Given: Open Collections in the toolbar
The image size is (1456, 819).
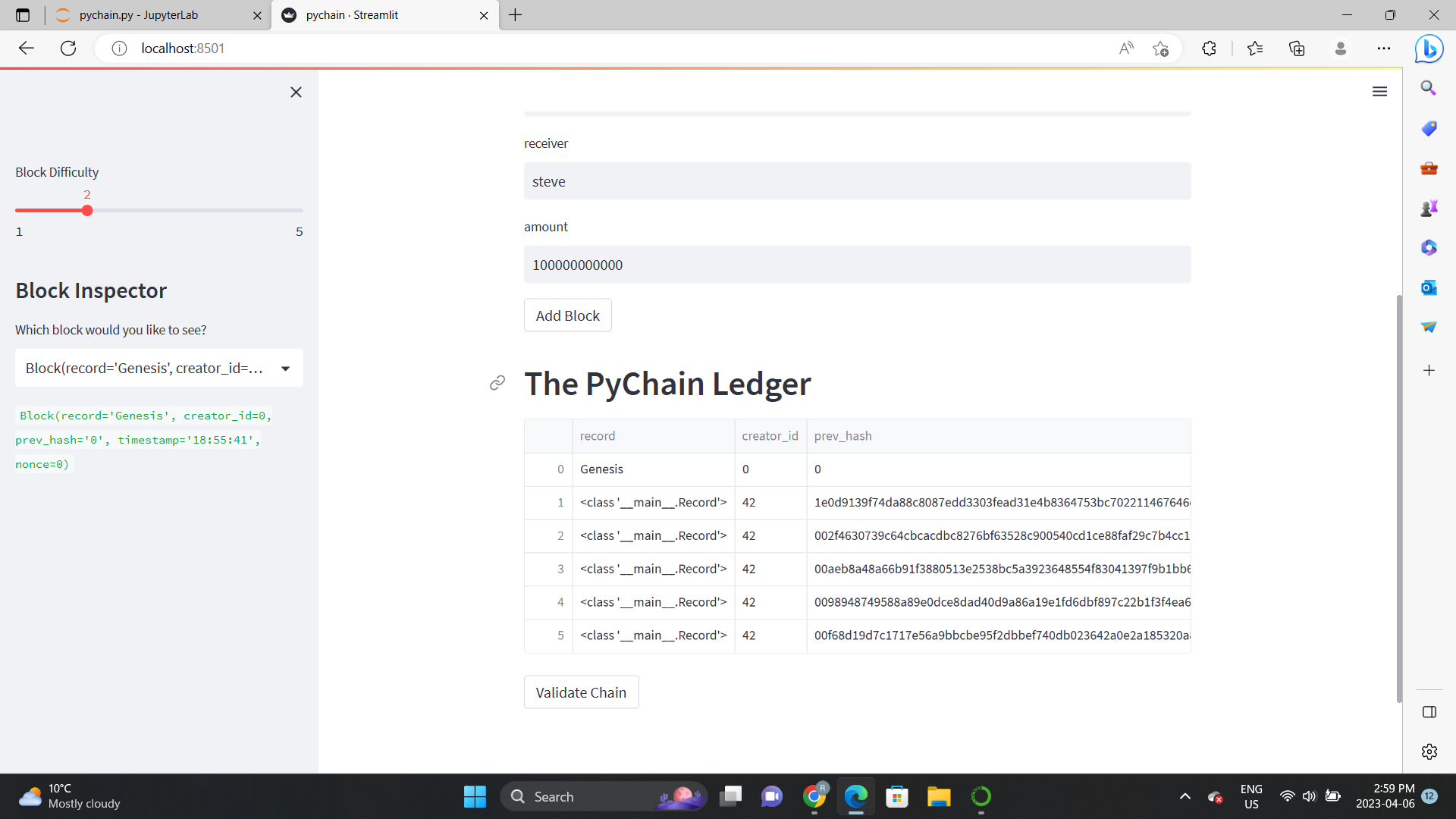Looking at the screenshot, I should 1297,48.
